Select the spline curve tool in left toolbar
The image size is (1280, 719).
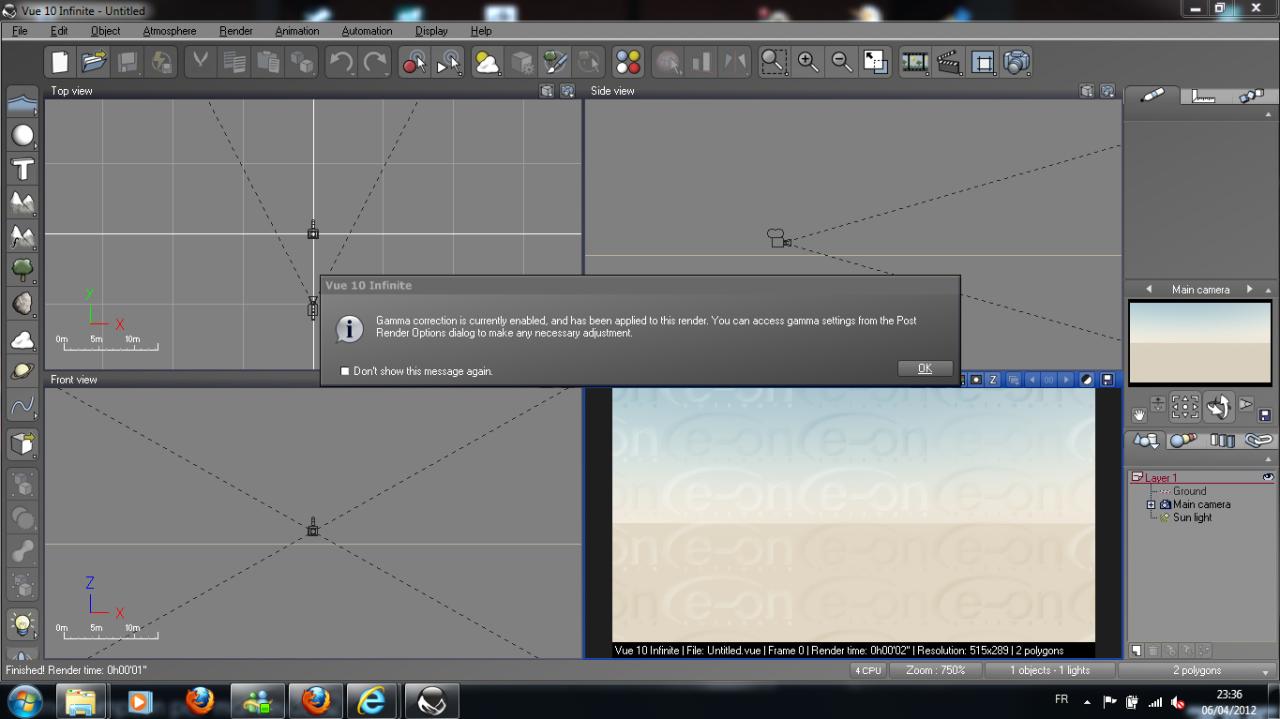(22, 407)
